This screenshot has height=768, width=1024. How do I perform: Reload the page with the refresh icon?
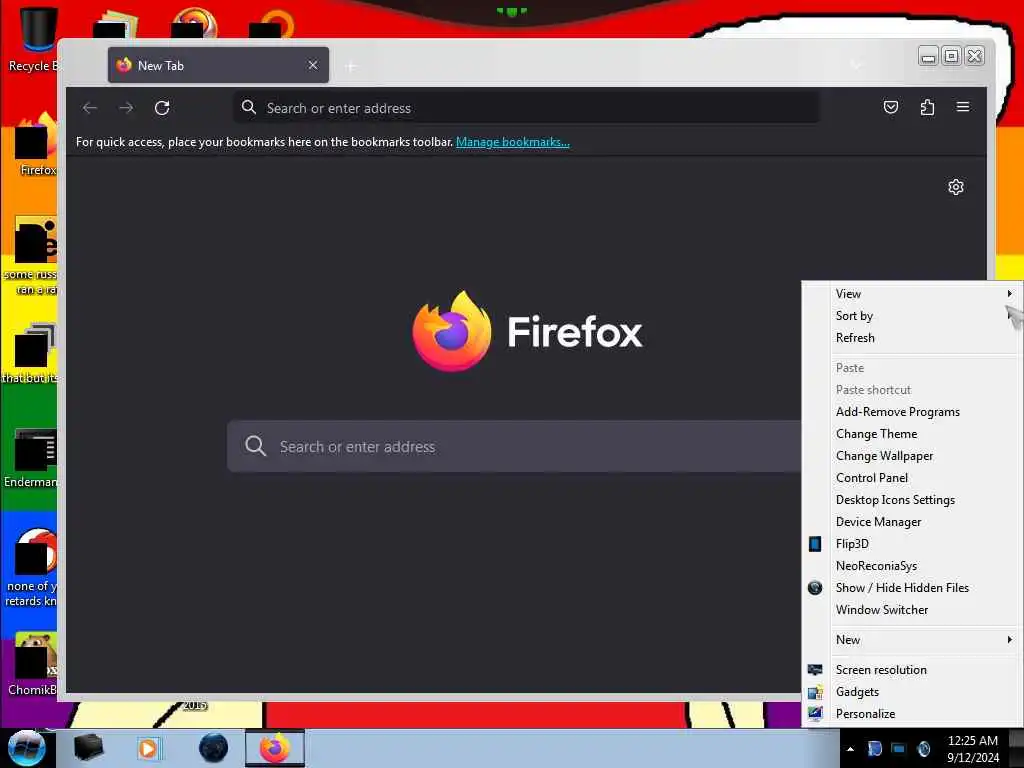(x=162, y=108)
